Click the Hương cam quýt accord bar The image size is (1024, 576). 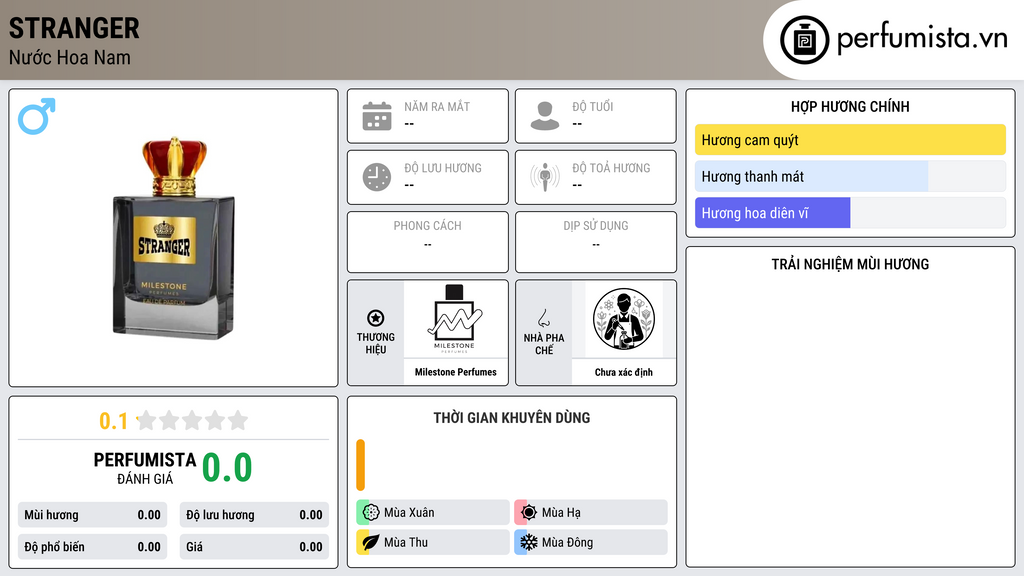850,140
